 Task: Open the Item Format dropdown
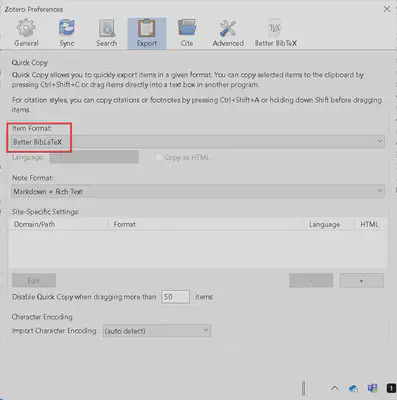198,141
